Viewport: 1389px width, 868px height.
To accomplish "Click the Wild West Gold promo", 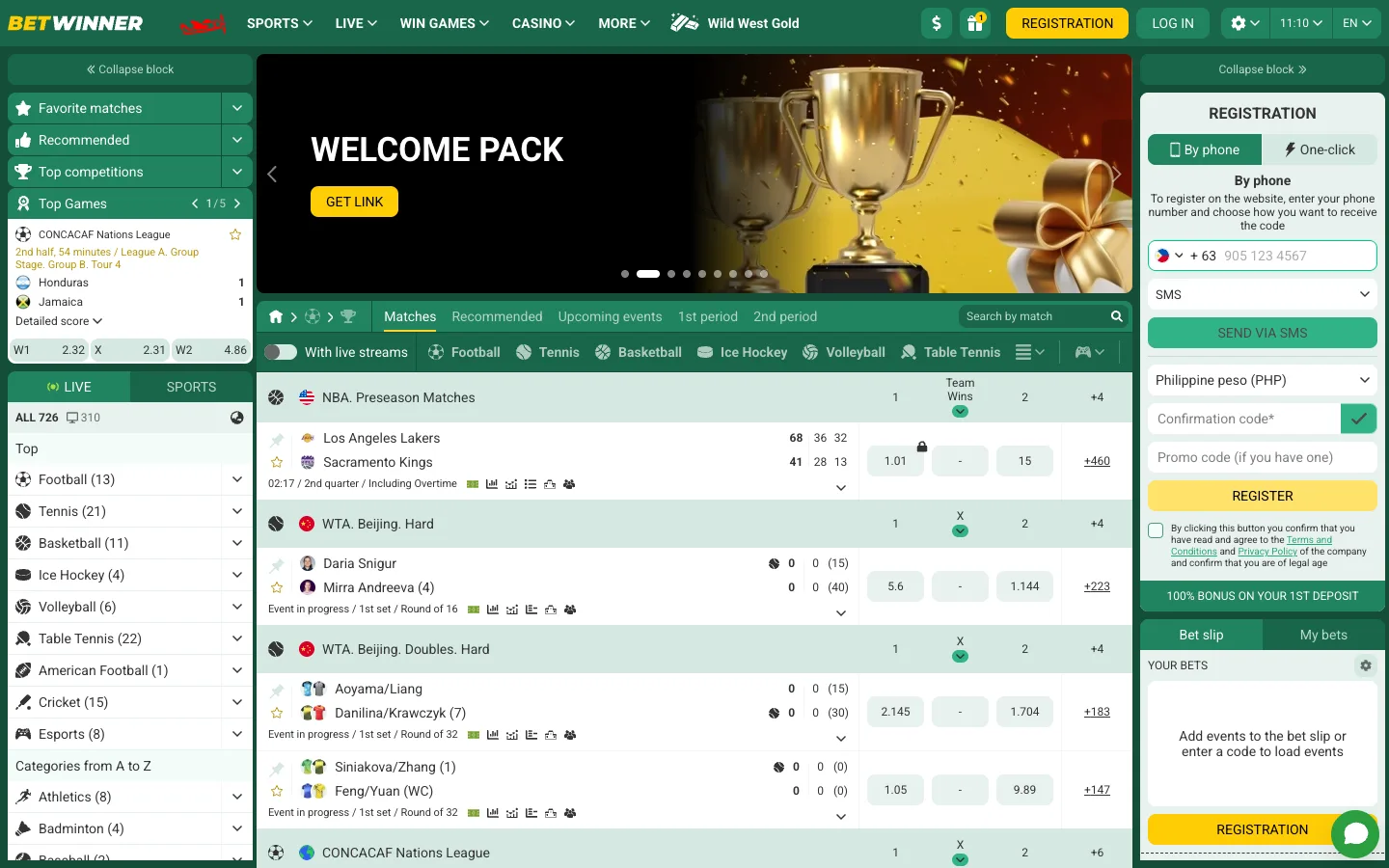I will 735,23.
